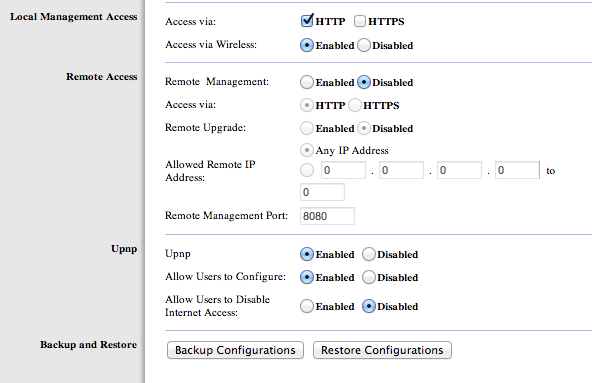Enable Remote Management
This screenshot has height=383, width=592.
(307, 82)
